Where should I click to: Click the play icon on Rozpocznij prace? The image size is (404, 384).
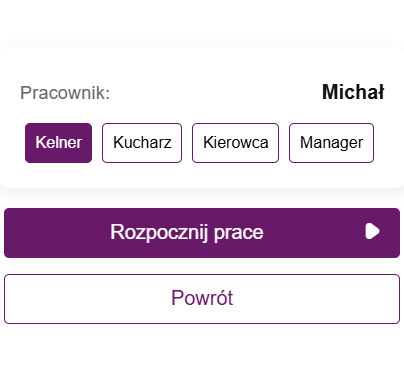tap(372, 231)
